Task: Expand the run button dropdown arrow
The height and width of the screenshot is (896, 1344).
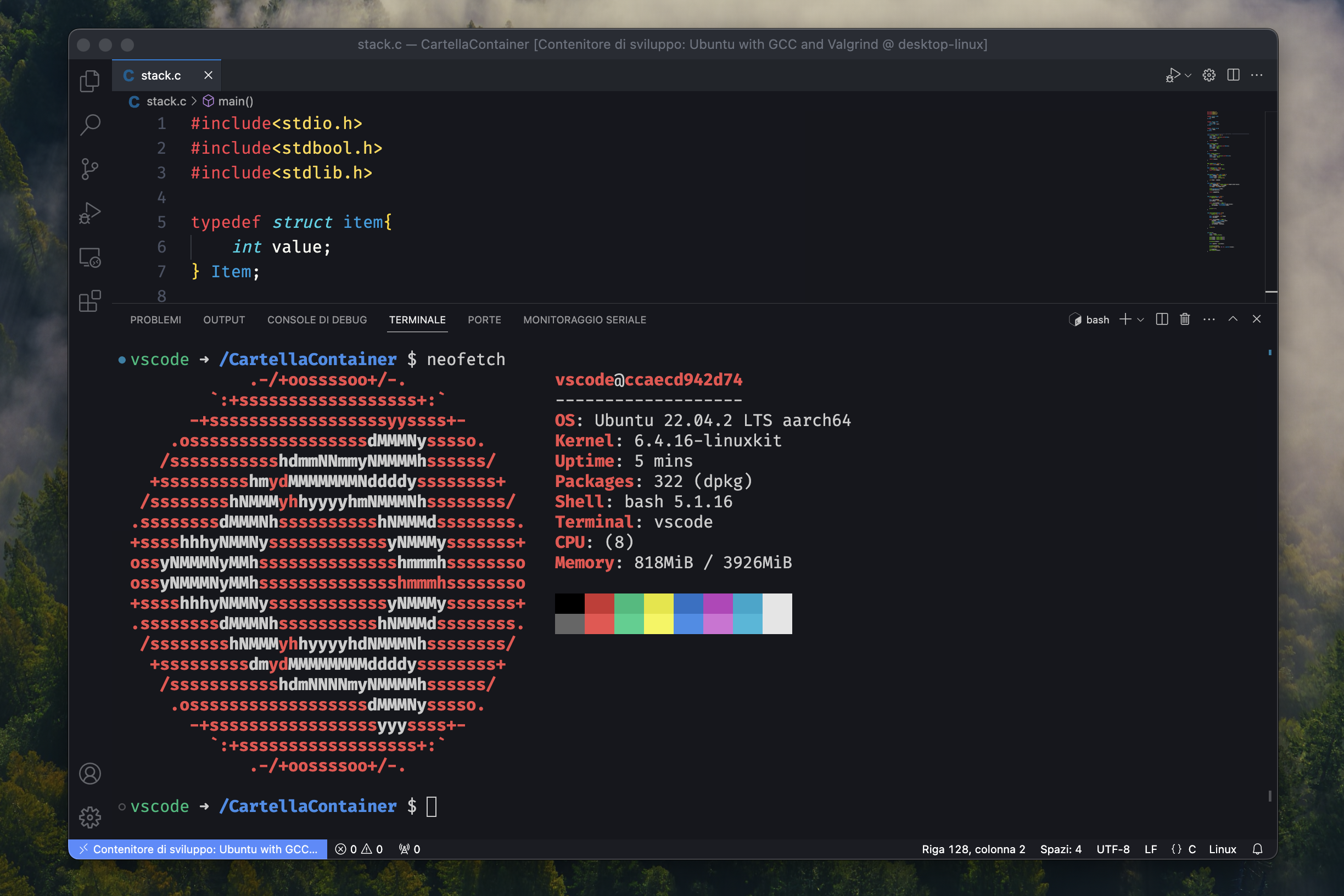Action: tap(1188, 75)
